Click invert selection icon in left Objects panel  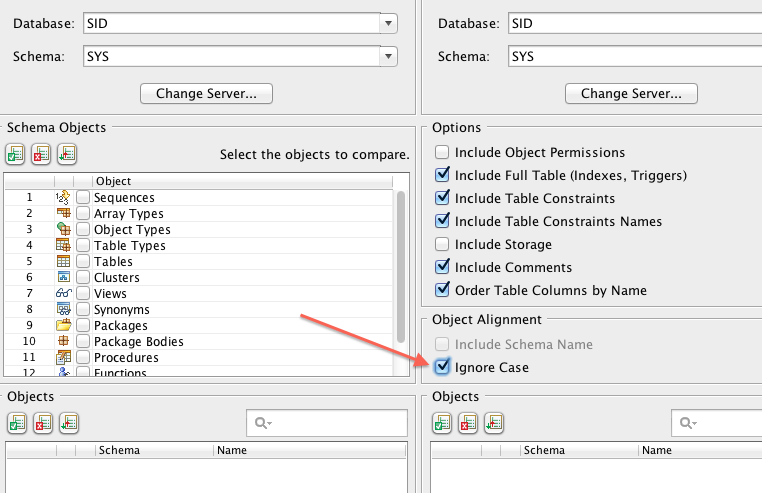(69, 423)
